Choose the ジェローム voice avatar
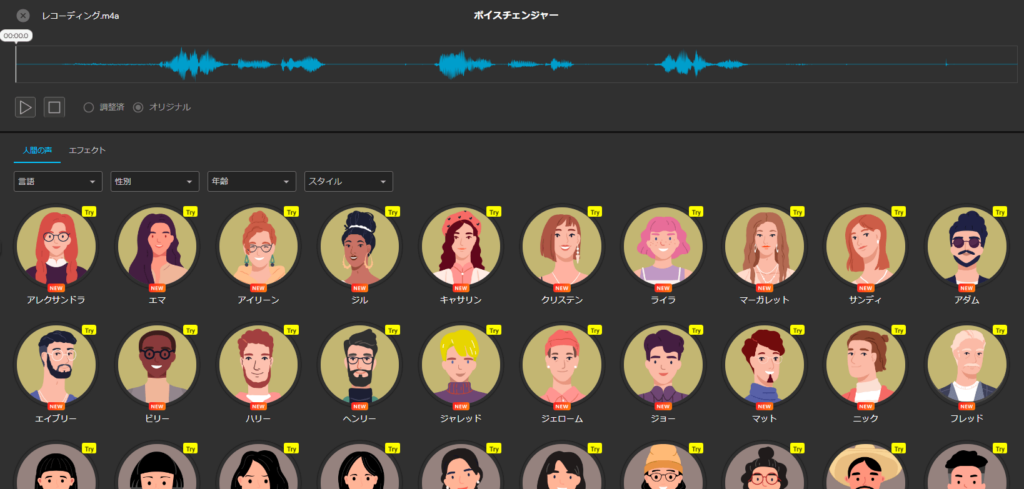 pyautogui.click(x=562, y=366)
